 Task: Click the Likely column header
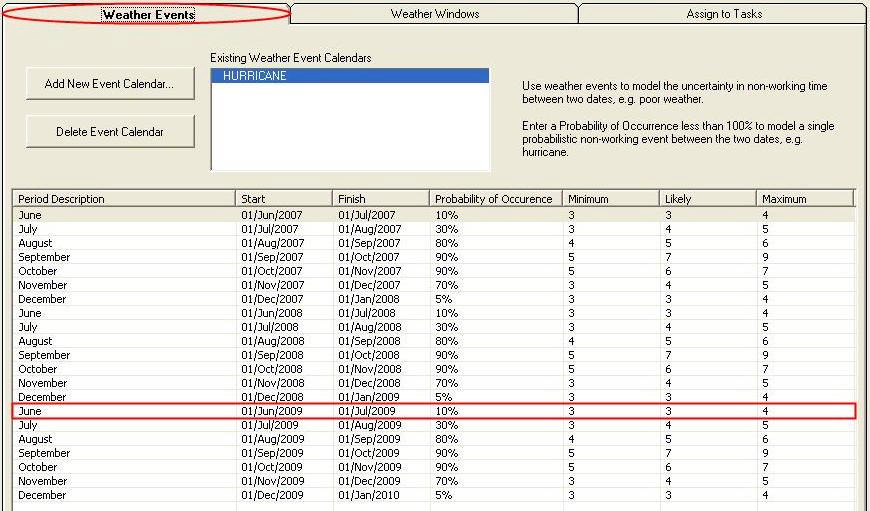pos(707,199)
